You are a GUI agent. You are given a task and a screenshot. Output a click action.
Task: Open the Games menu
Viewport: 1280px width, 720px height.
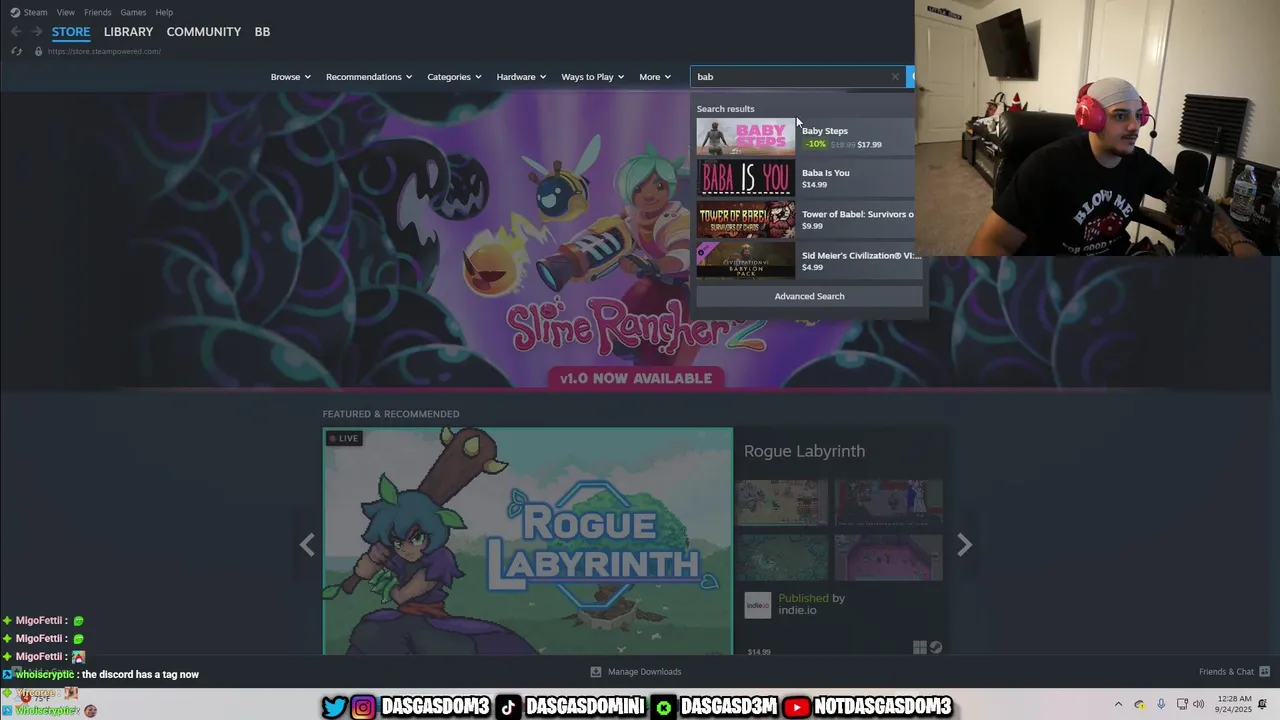(133, 12)
